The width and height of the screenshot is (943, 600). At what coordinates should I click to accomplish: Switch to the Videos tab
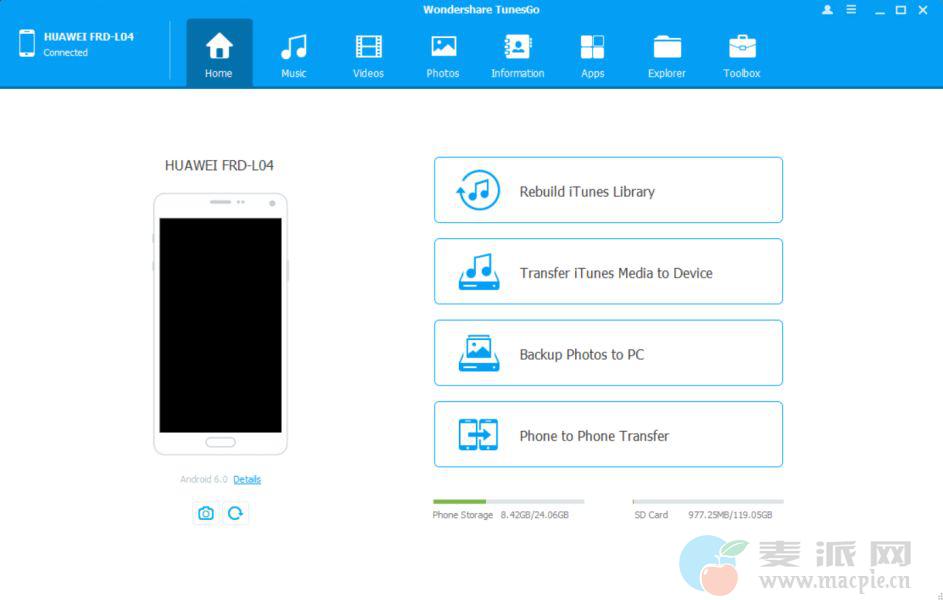tap(368, 54)
